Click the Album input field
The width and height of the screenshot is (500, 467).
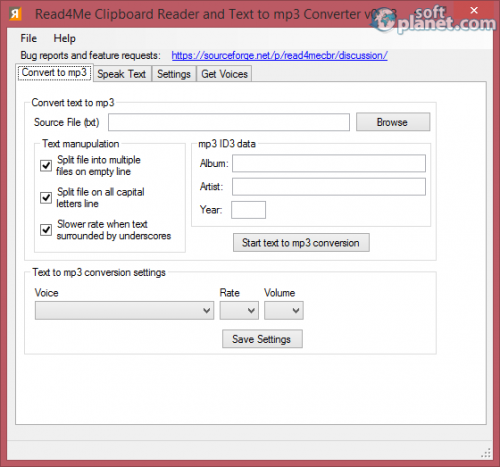tap(329, 163)
